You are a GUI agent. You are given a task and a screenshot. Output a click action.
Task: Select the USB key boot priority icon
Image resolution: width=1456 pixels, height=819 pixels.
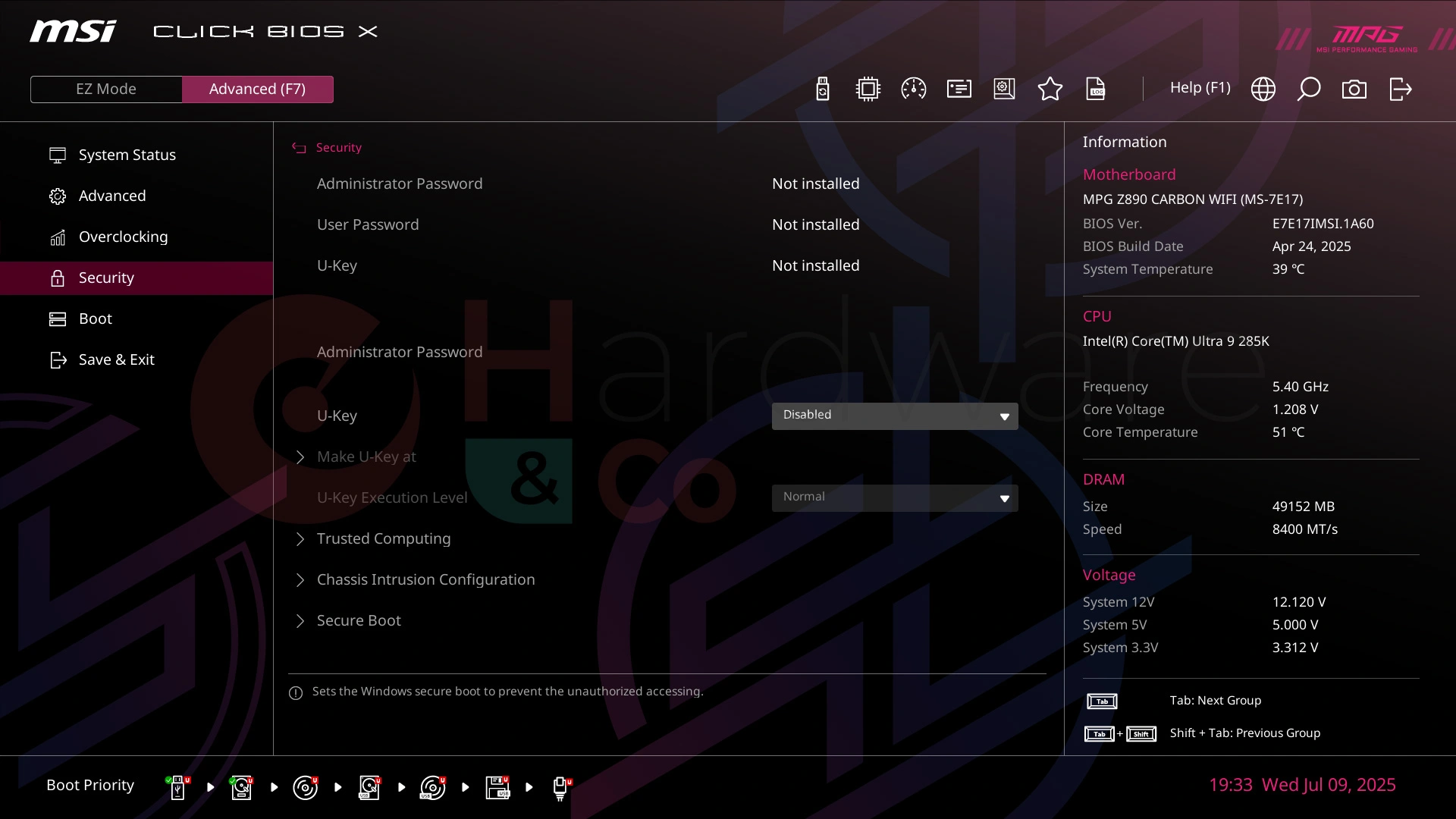(178, 787)
